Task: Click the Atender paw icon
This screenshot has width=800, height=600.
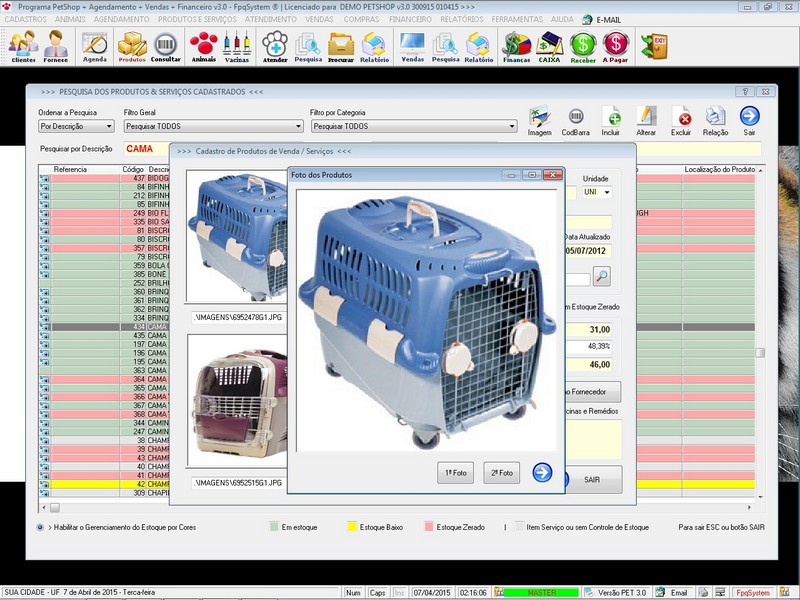Action: point(275,47)
